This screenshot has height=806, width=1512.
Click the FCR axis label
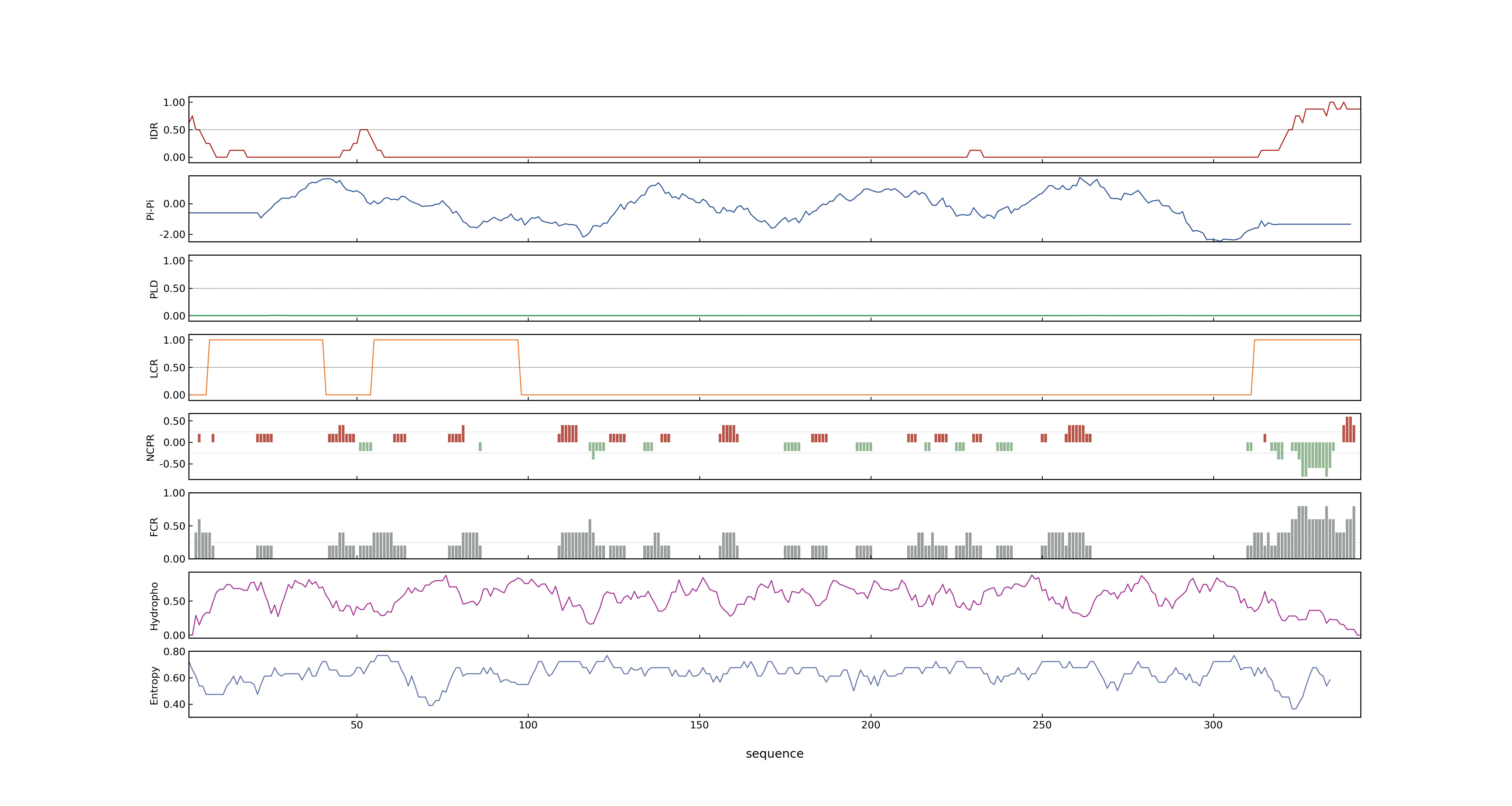pyautogui.click(x=154, y=526)
